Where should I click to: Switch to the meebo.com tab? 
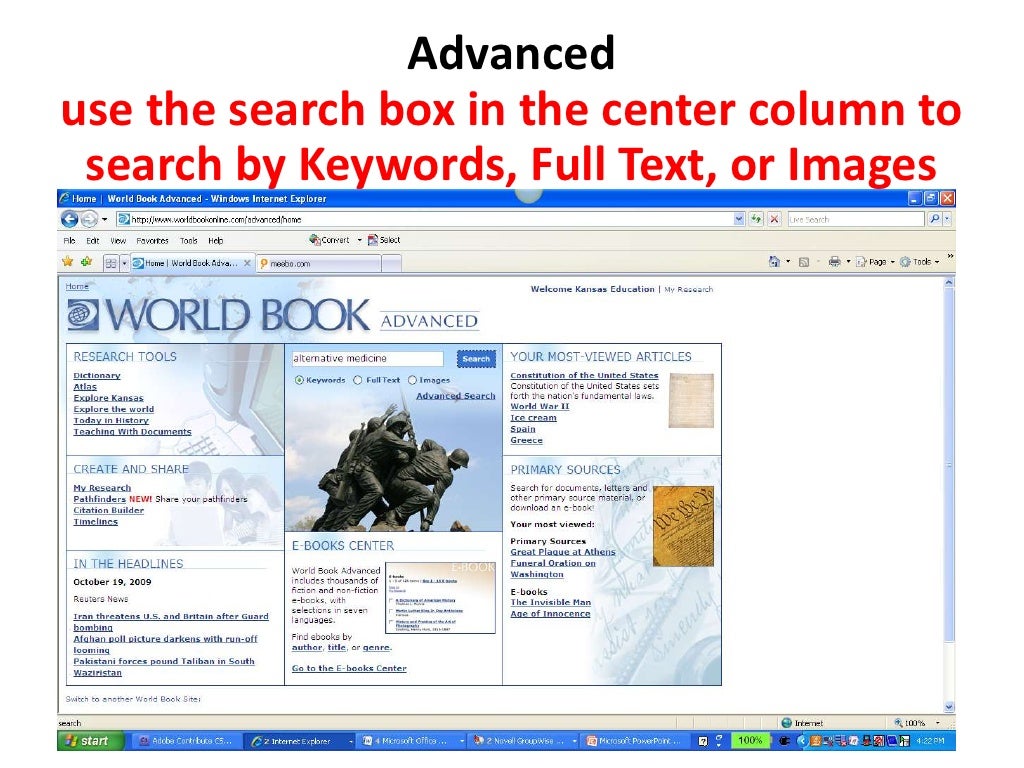[319, 264]
